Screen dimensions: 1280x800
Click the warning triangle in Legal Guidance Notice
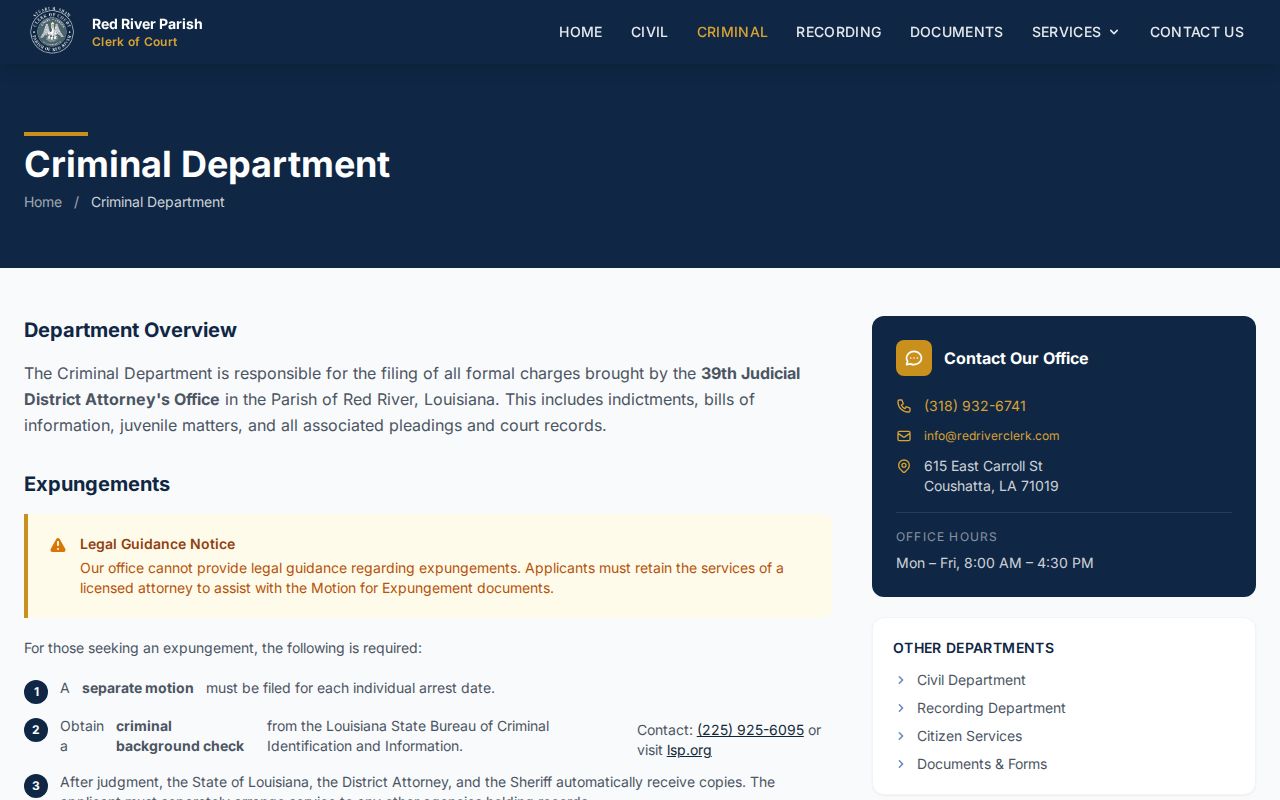(58, 545)
